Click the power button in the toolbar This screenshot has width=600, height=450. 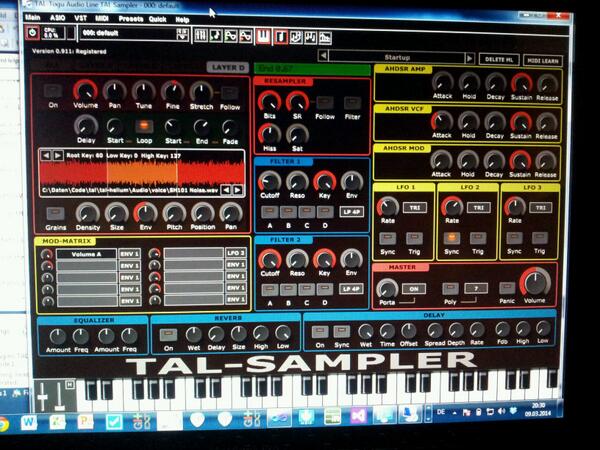pos(33,33)
